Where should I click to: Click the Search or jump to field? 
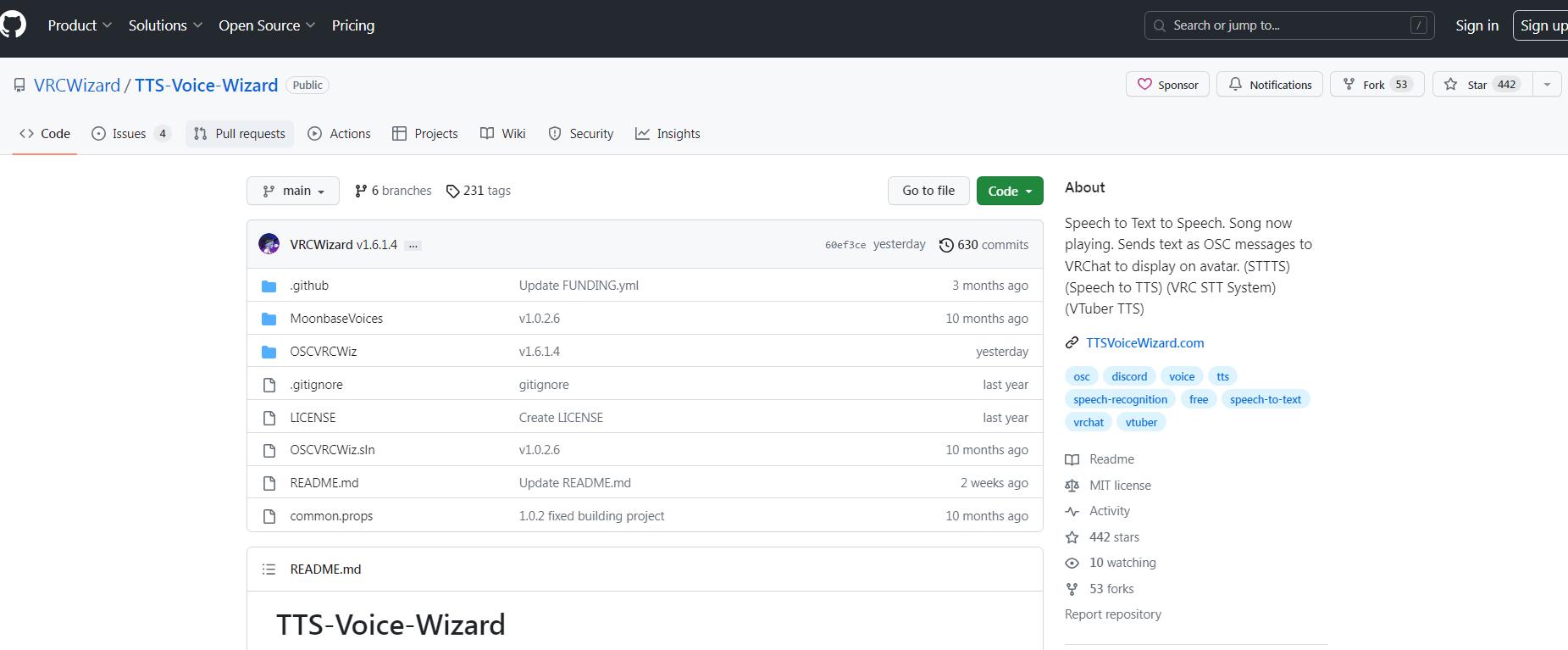tap(1289, 25)
